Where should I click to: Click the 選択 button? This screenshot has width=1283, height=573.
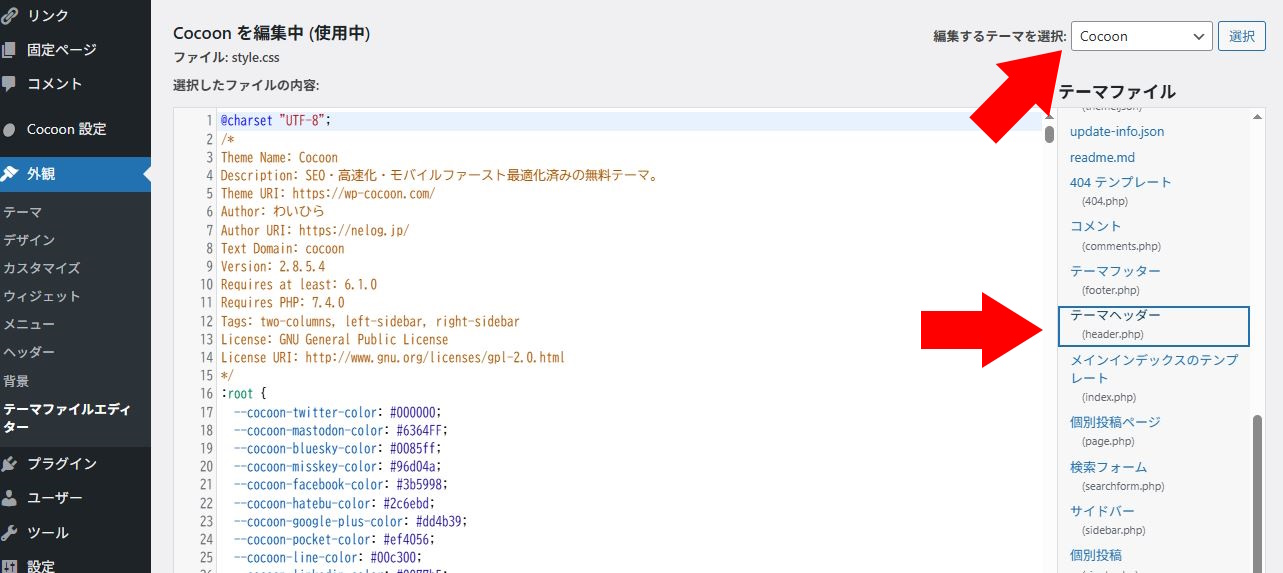click(1241, 36)
